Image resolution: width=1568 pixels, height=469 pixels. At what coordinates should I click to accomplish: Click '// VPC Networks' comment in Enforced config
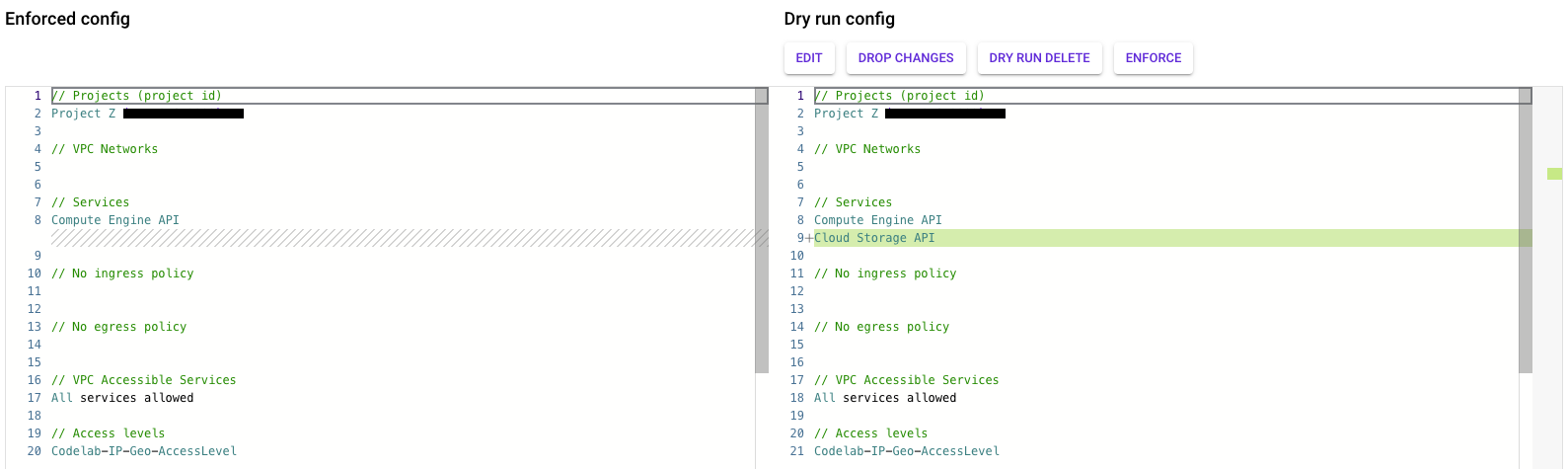pos(105,149)
